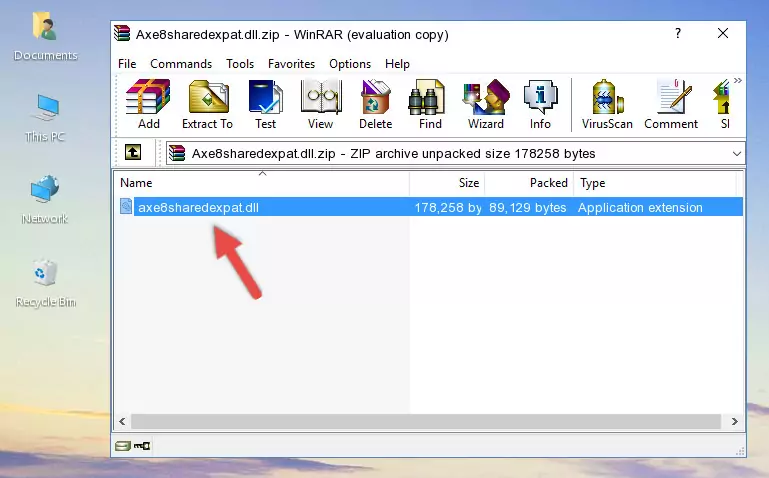Viewport: 769px width, 478px height.
Task: Open the Tools menu
Action: (x=240, y=64)
